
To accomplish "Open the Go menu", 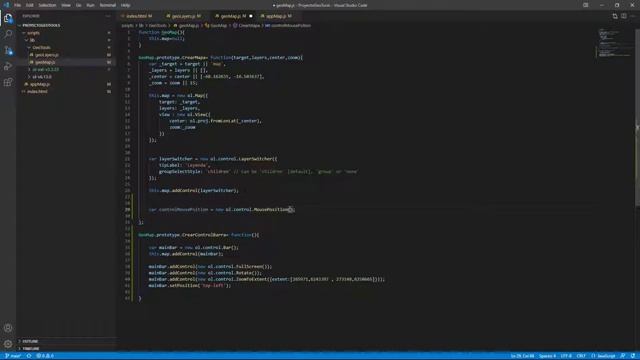I will click(x=78, y=5).
